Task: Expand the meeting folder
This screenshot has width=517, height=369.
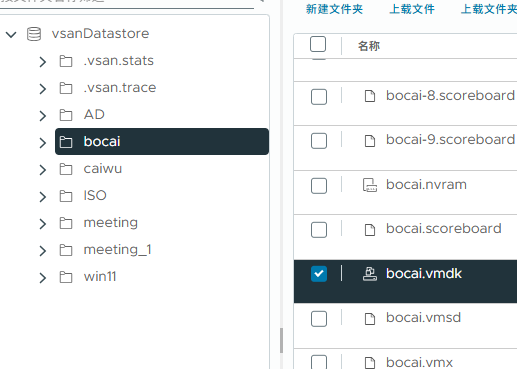Action: tap(42, 224)
